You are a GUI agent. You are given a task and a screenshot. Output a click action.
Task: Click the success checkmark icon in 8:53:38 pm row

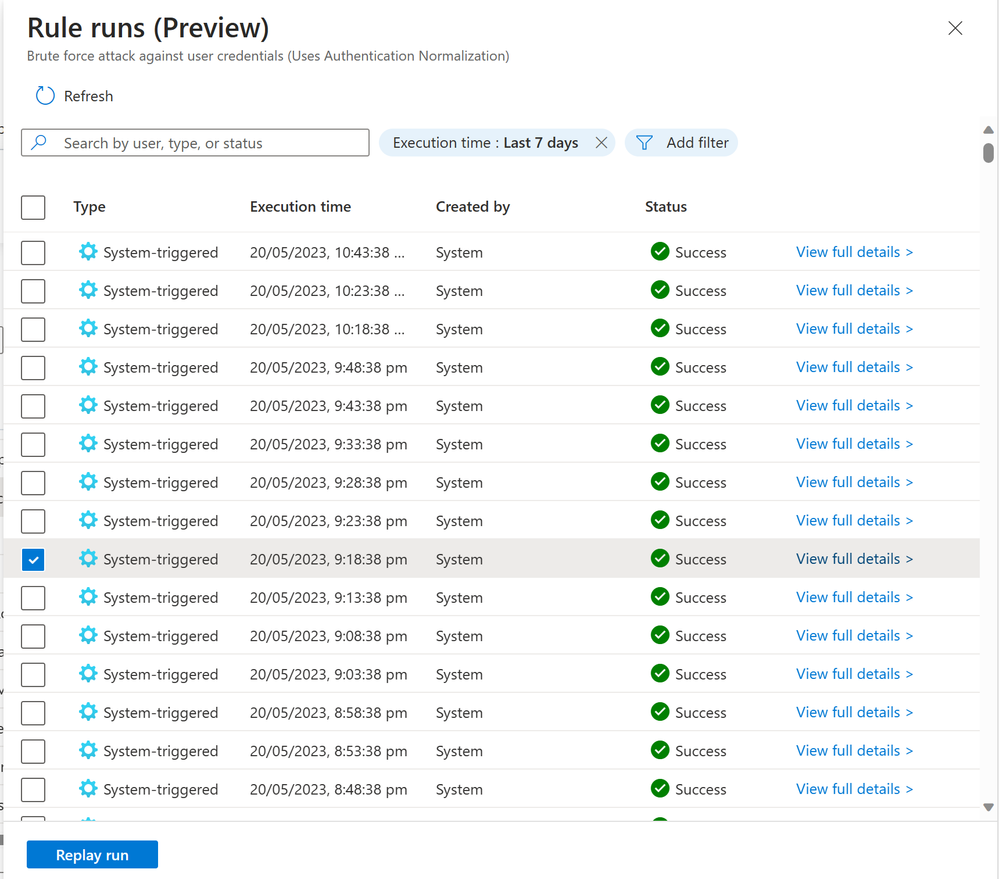(660, 750)
